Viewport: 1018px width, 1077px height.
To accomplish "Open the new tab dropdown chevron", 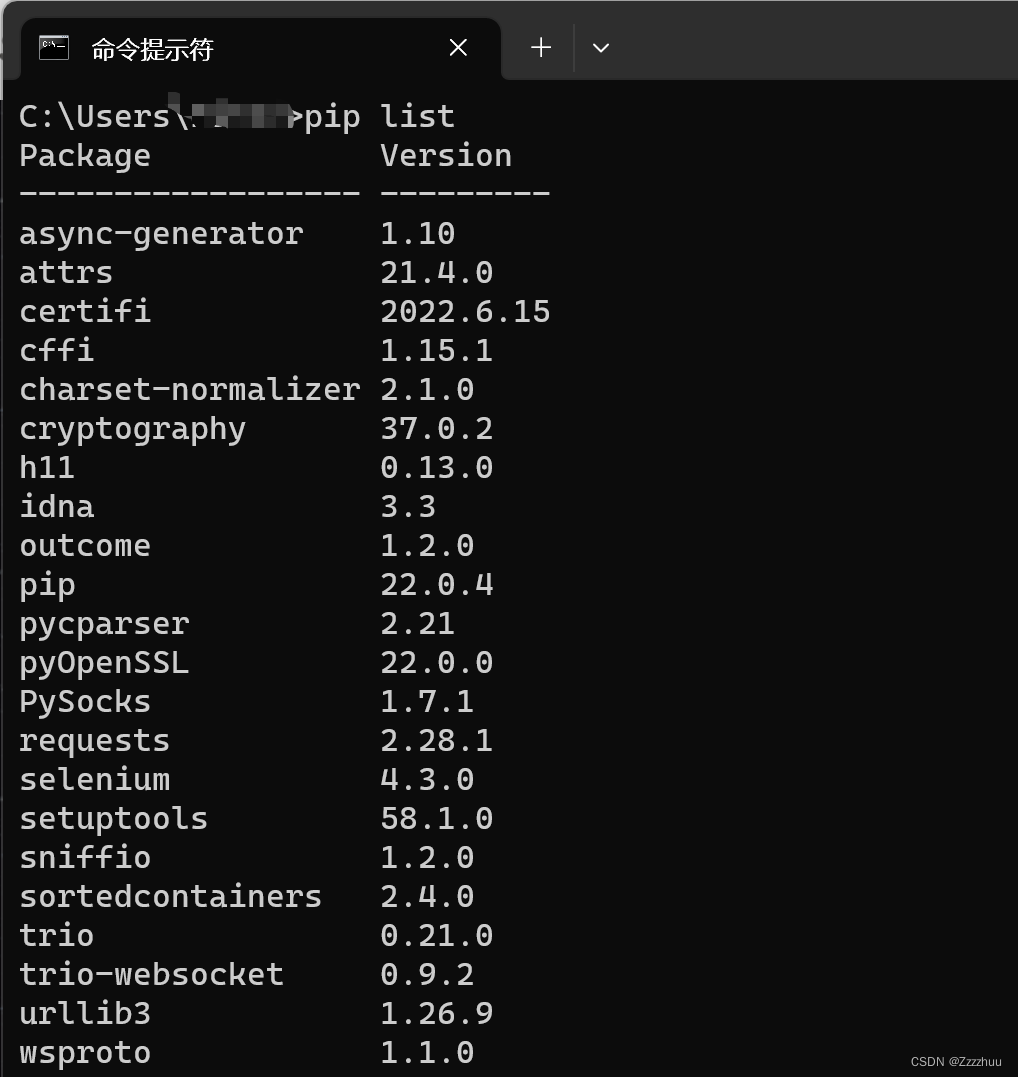I will point(601,47).
